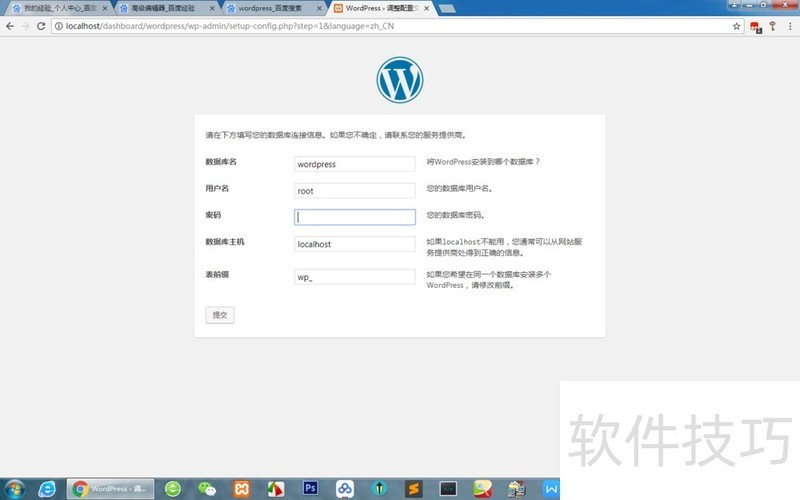Open the green 360 browser taskbar icon
Image resolution: width=800 pixels, height=500 pixels.
(172, 489)
